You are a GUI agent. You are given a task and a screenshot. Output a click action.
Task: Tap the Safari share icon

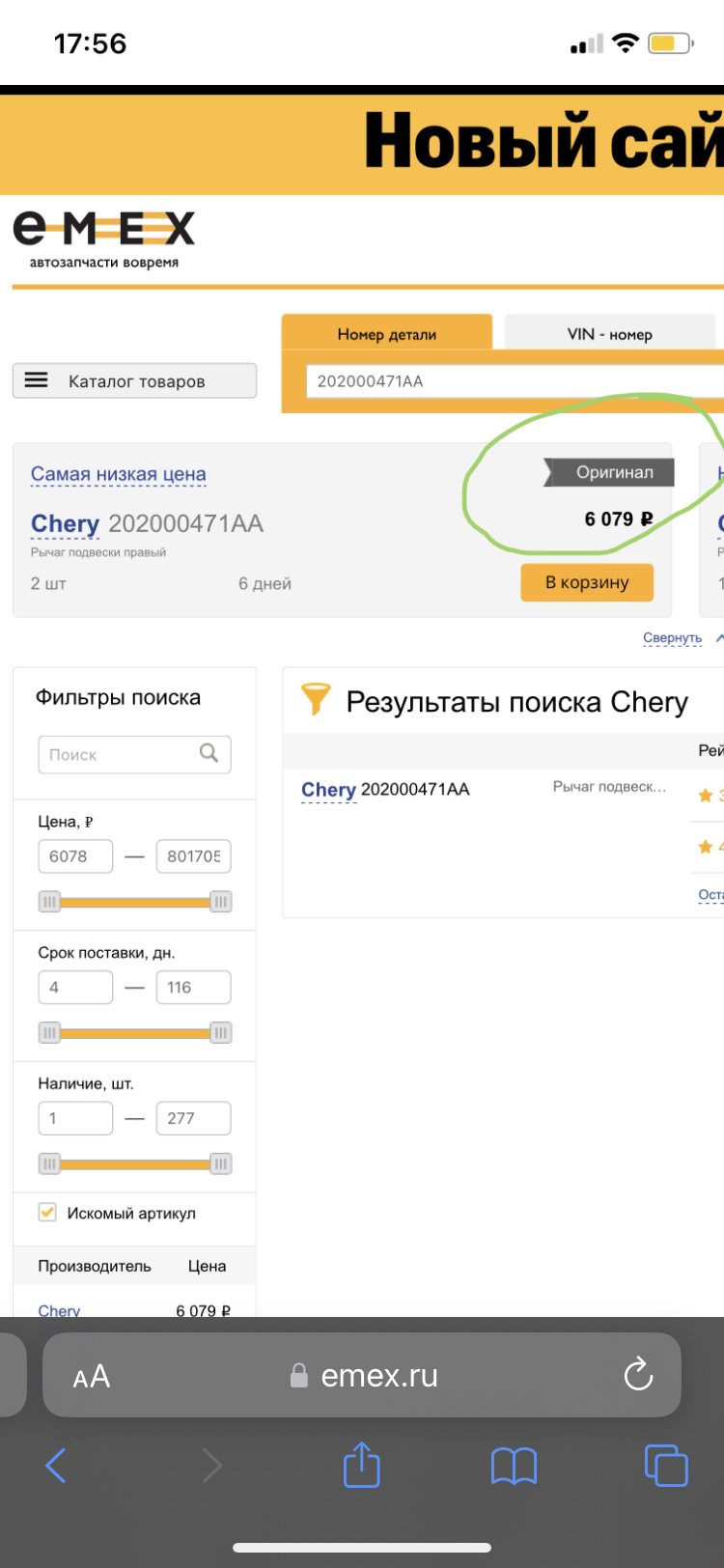coord(361,1466)
